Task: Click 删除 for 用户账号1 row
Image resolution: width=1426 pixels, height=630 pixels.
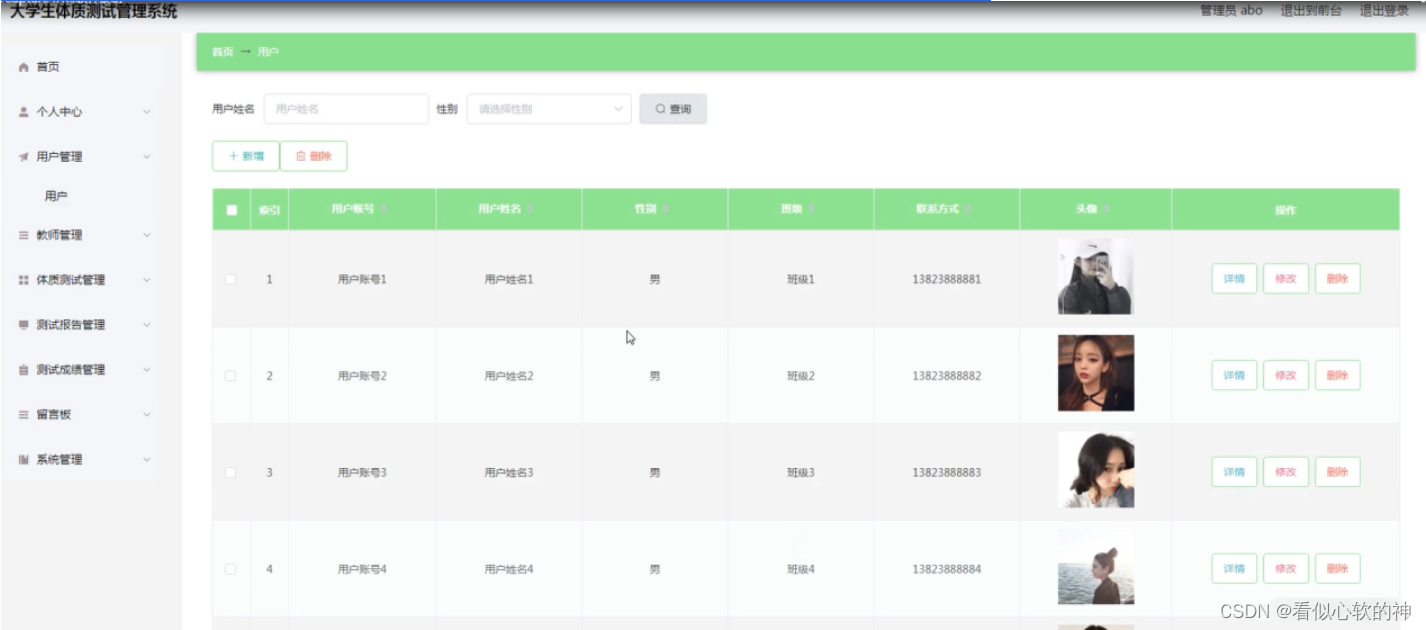Action: pos(1338,279)
